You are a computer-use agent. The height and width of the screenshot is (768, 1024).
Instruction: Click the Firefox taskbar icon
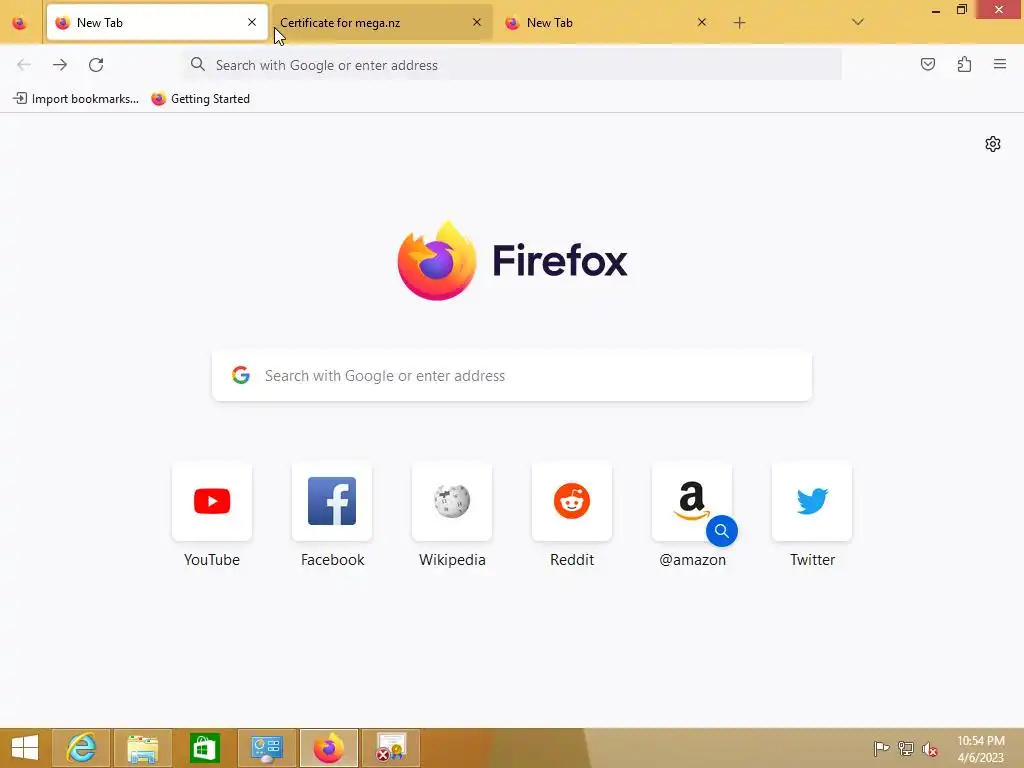(x=328, y=748)
